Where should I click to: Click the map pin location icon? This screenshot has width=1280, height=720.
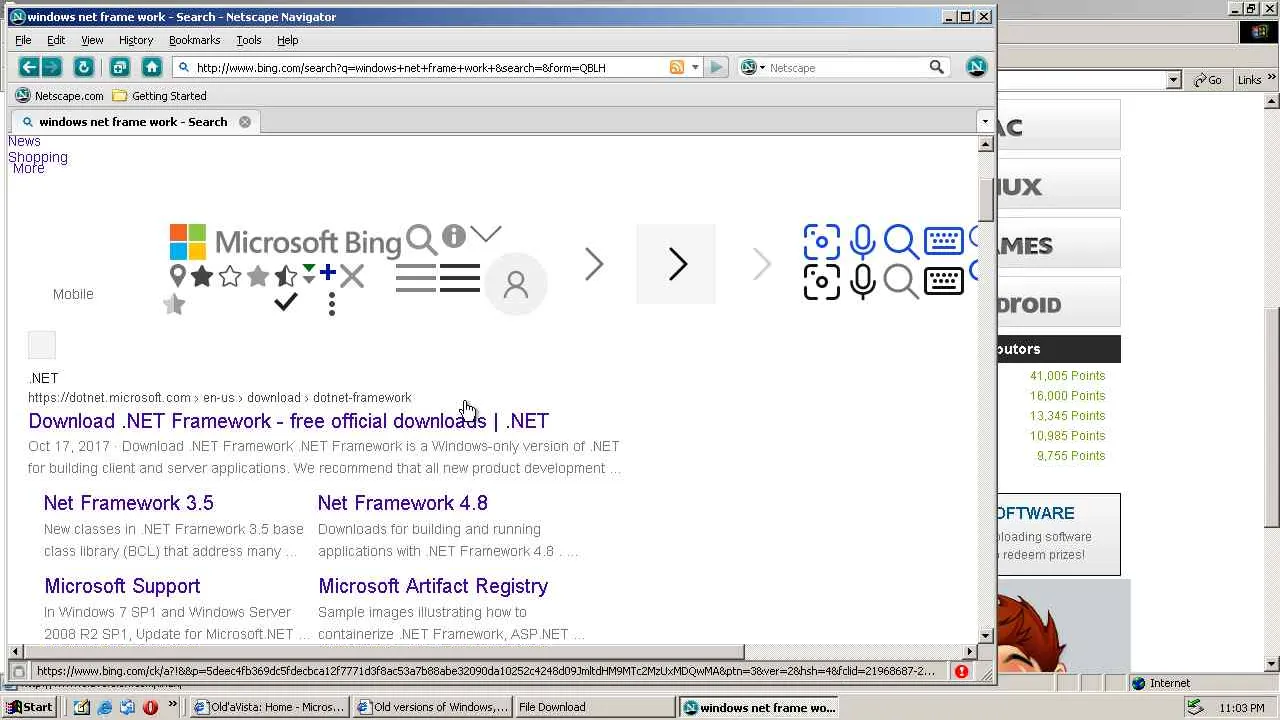178,276
